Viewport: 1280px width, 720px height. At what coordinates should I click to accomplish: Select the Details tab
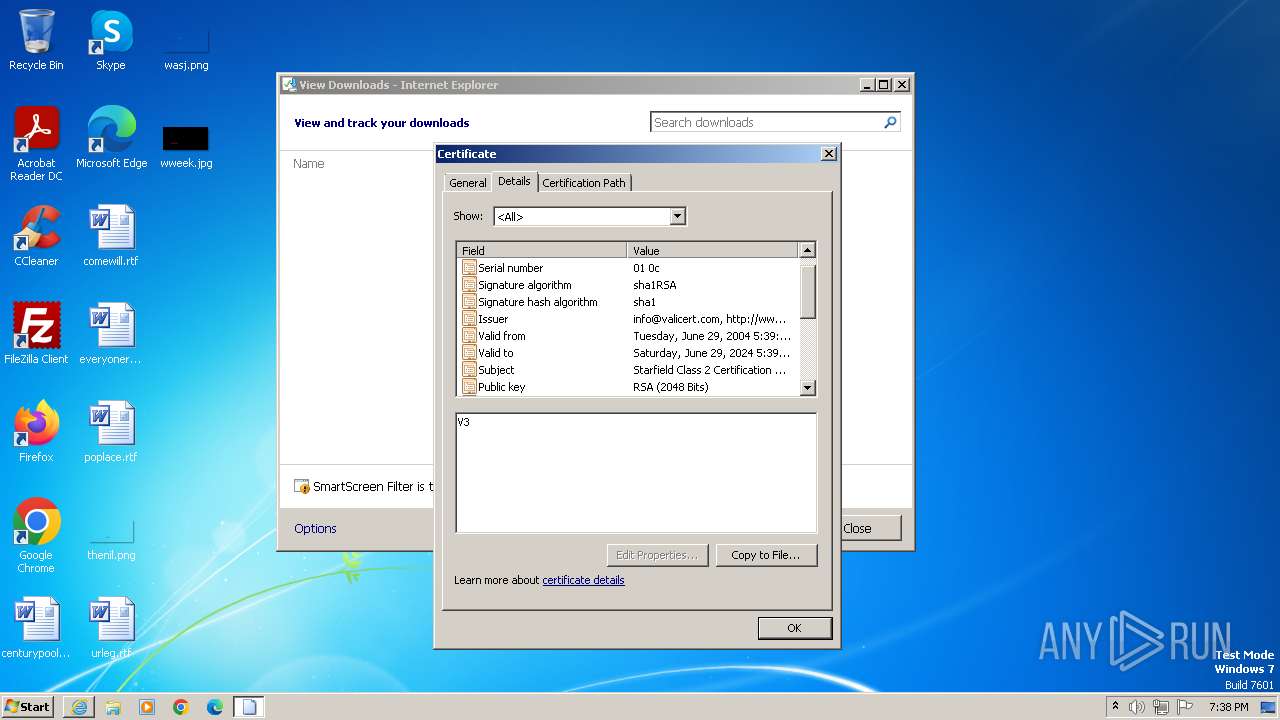coord(514,181)
